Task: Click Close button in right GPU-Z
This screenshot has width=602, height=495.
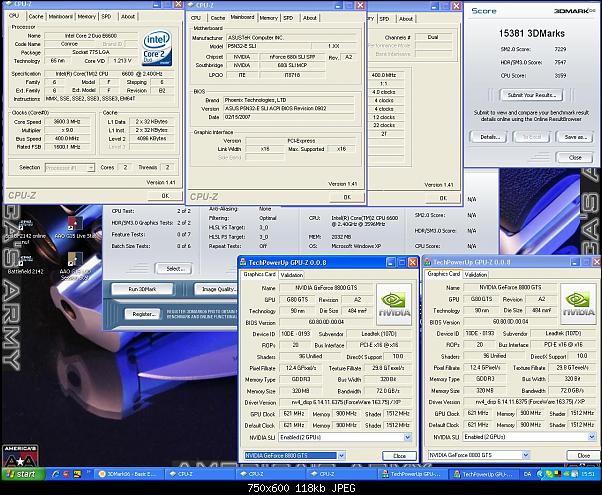Action: click(x=584, y=455)
